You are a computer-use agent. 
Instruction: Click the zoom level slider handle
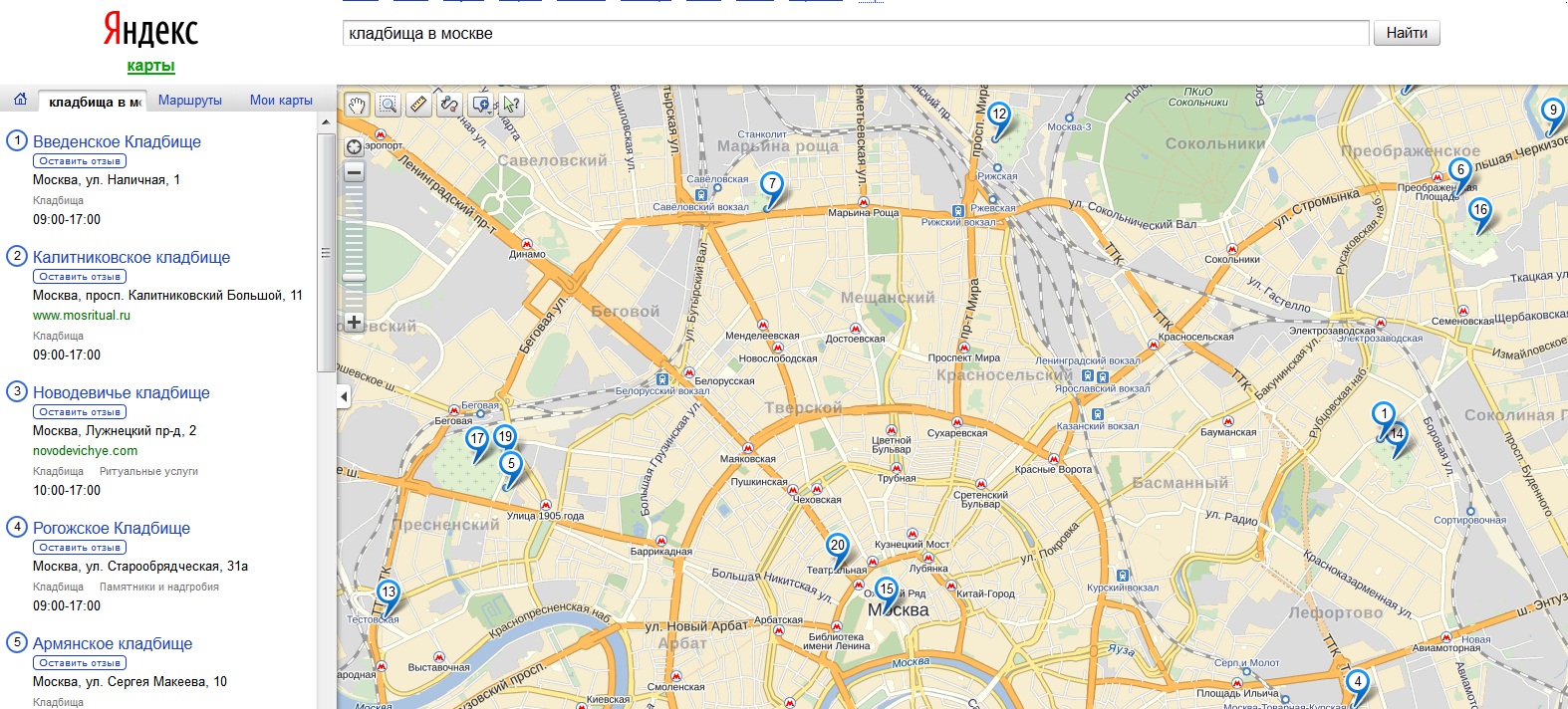(354, 277)
